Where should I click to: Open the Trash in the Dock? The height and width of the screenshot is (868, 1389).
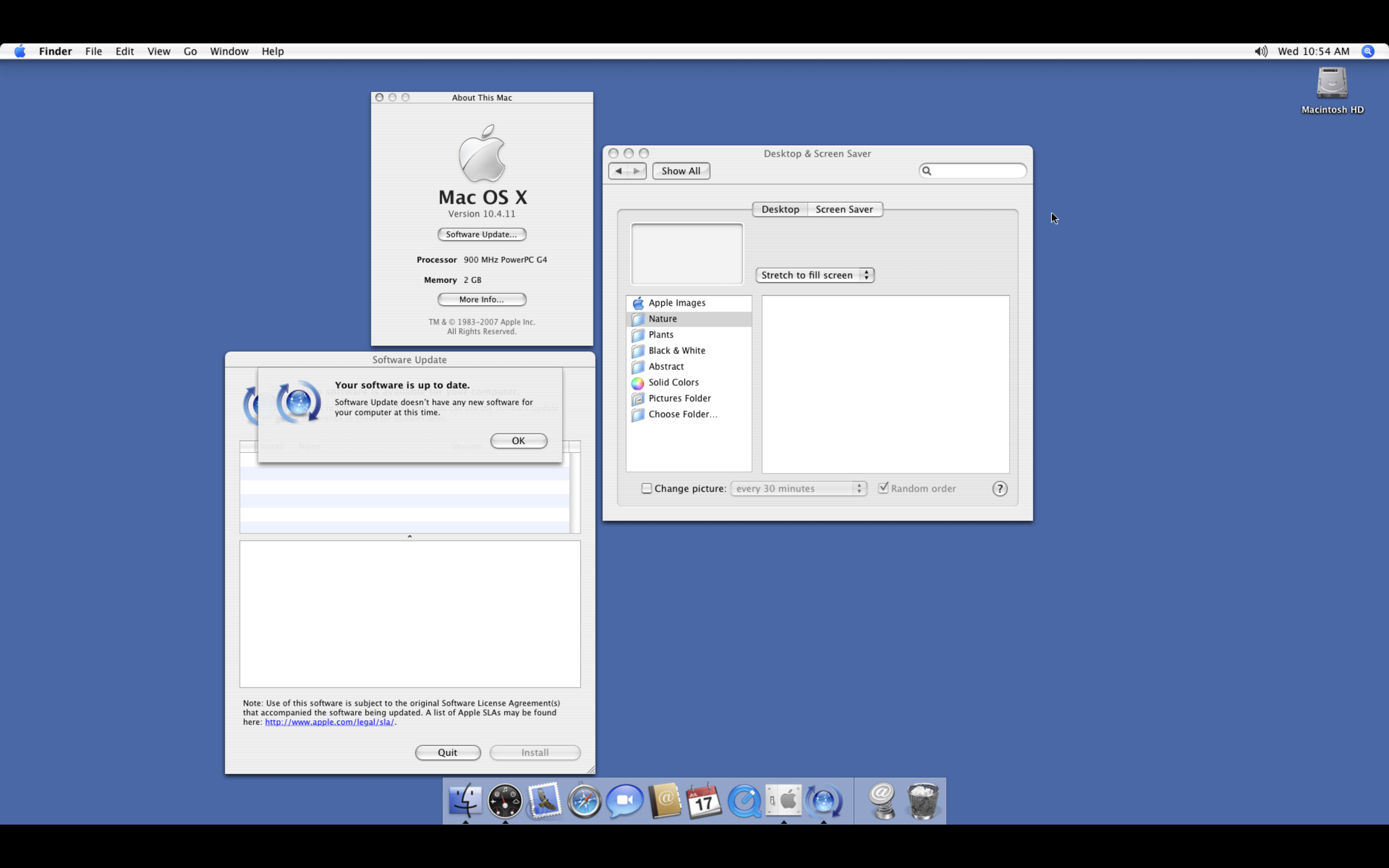pos(923,800)
